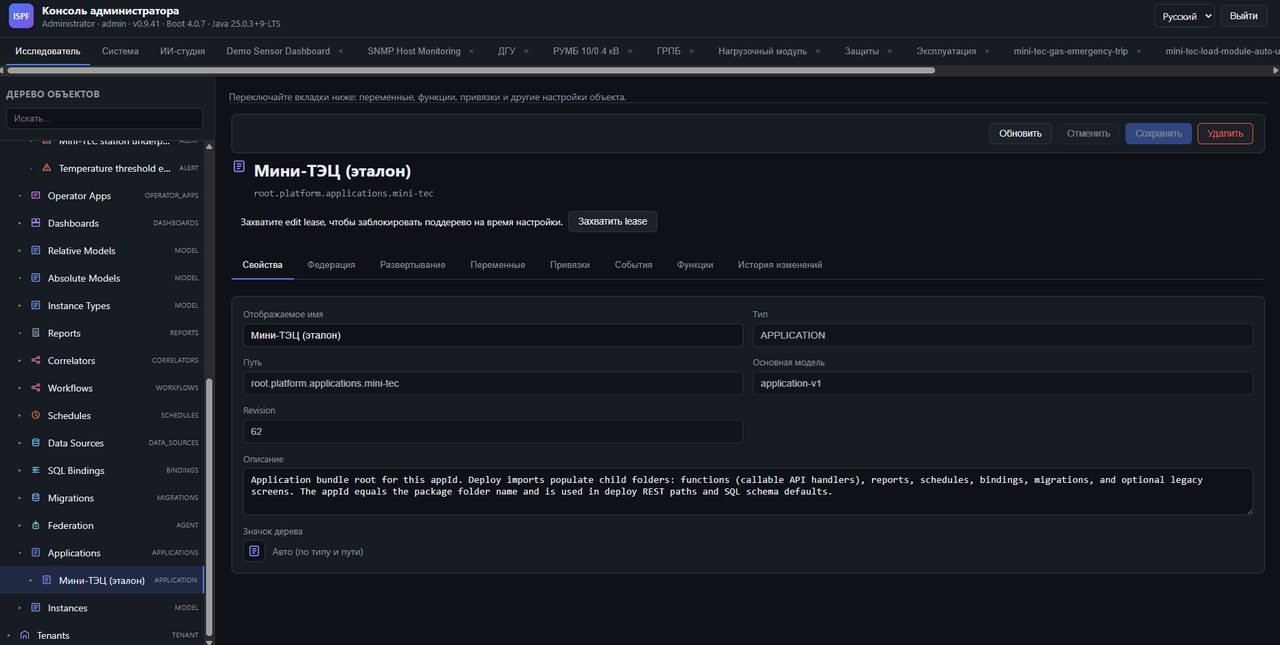
Task: Click the Dashboards tree icon
Action: click(x=36, y=223)
